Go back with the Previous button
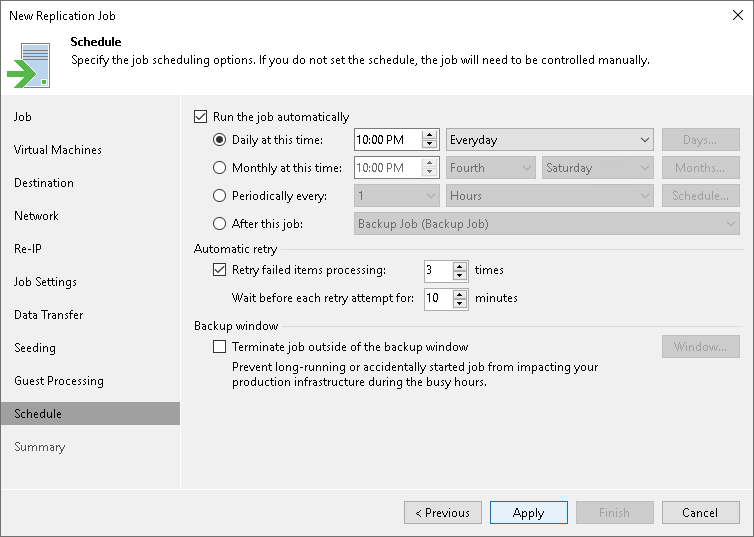This screenshot has width=754, height=537. (442, 513)
